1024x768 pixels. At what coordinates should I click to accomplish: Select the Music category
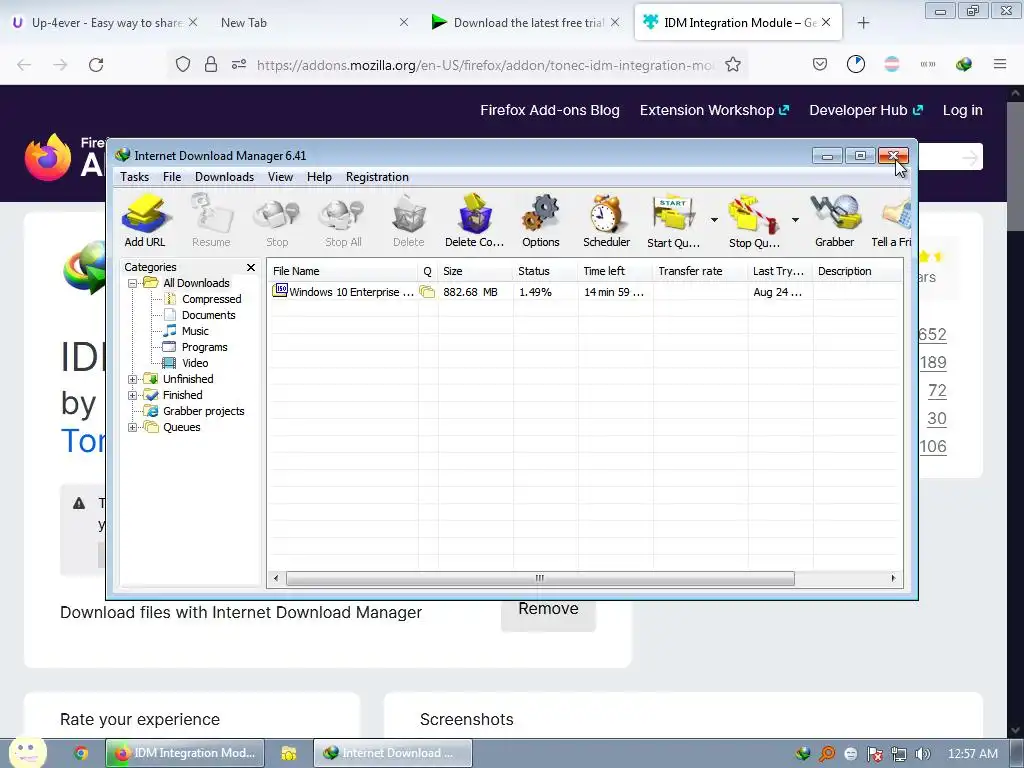coord(195,331)
